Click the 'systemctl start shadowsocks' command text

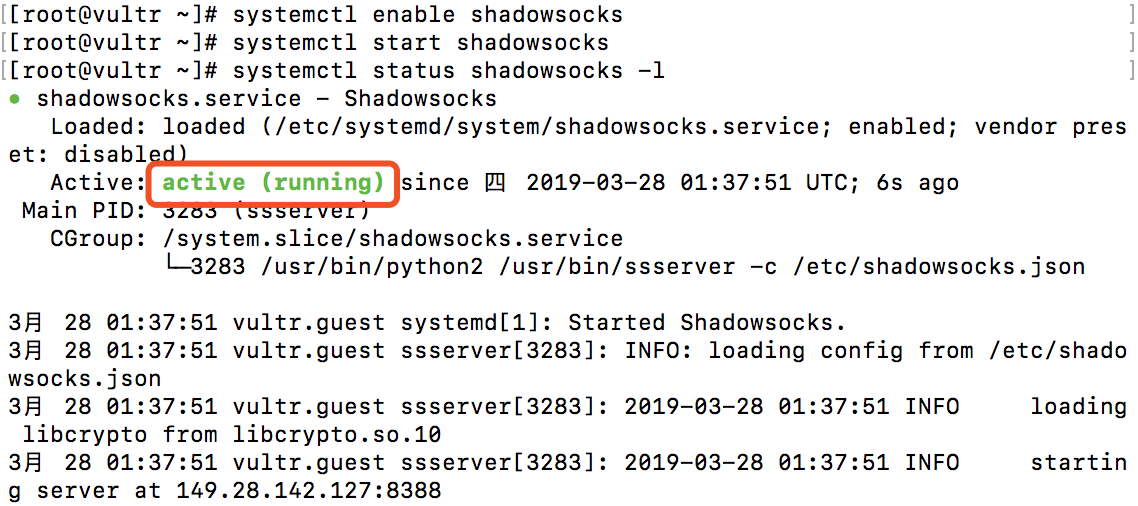(x=420, y=43)
